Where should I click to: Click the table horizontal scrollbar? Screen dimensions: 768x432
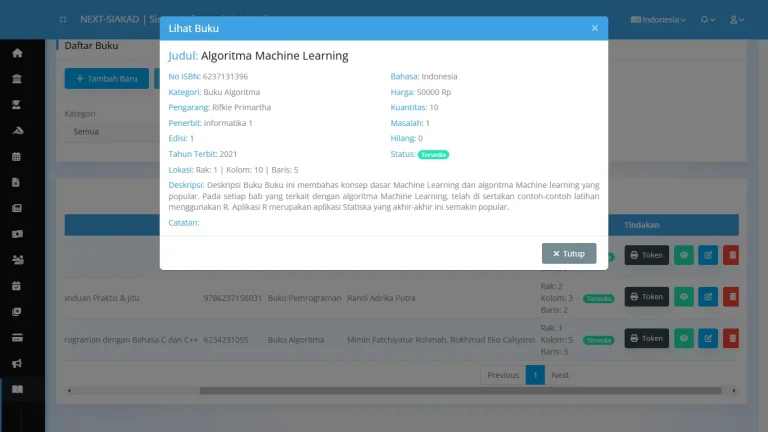point(400,391)
